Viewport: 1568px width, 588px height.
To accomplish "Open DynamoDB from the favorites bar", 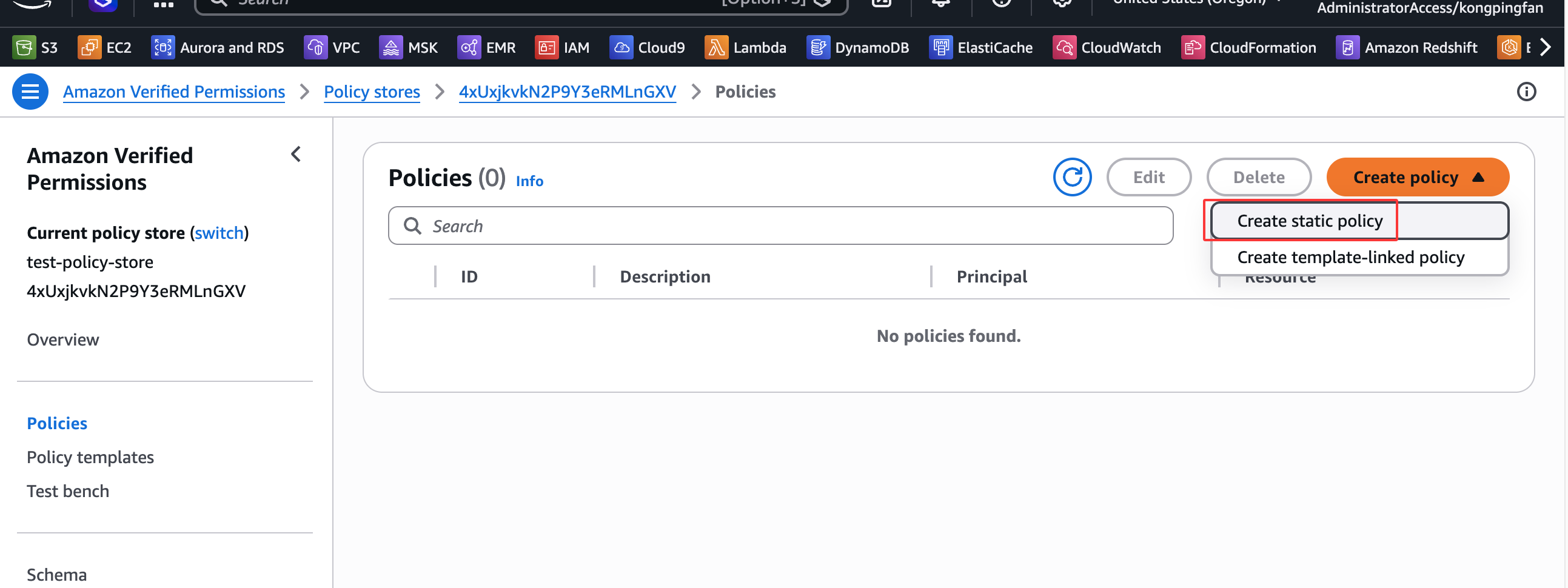I will pyautogui.click(x=817, y=47).
